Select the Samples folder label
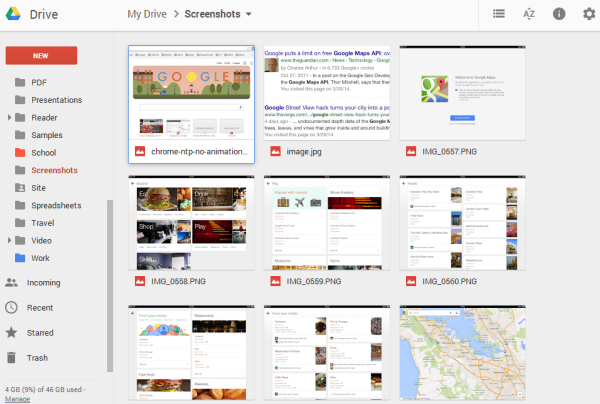 click(47, 135)
